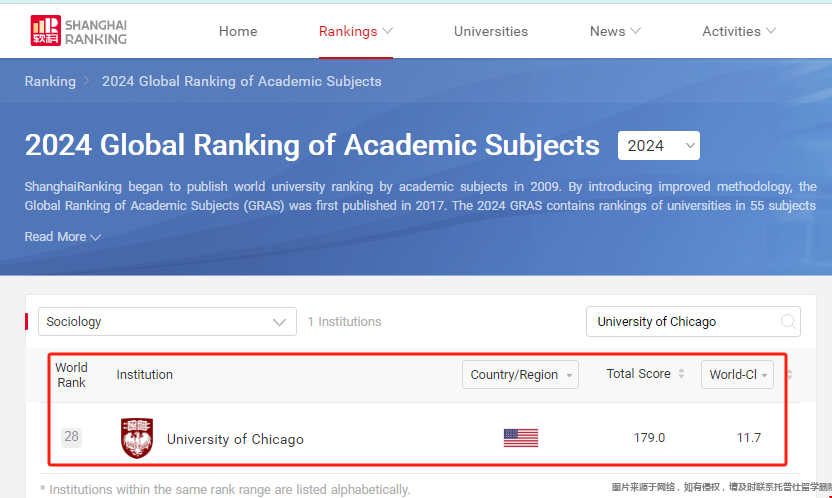Image resolution: width=832 pixels, height=498 pixels.
Task: Expand the Activities menu
Action: click(x=739, y=31)
